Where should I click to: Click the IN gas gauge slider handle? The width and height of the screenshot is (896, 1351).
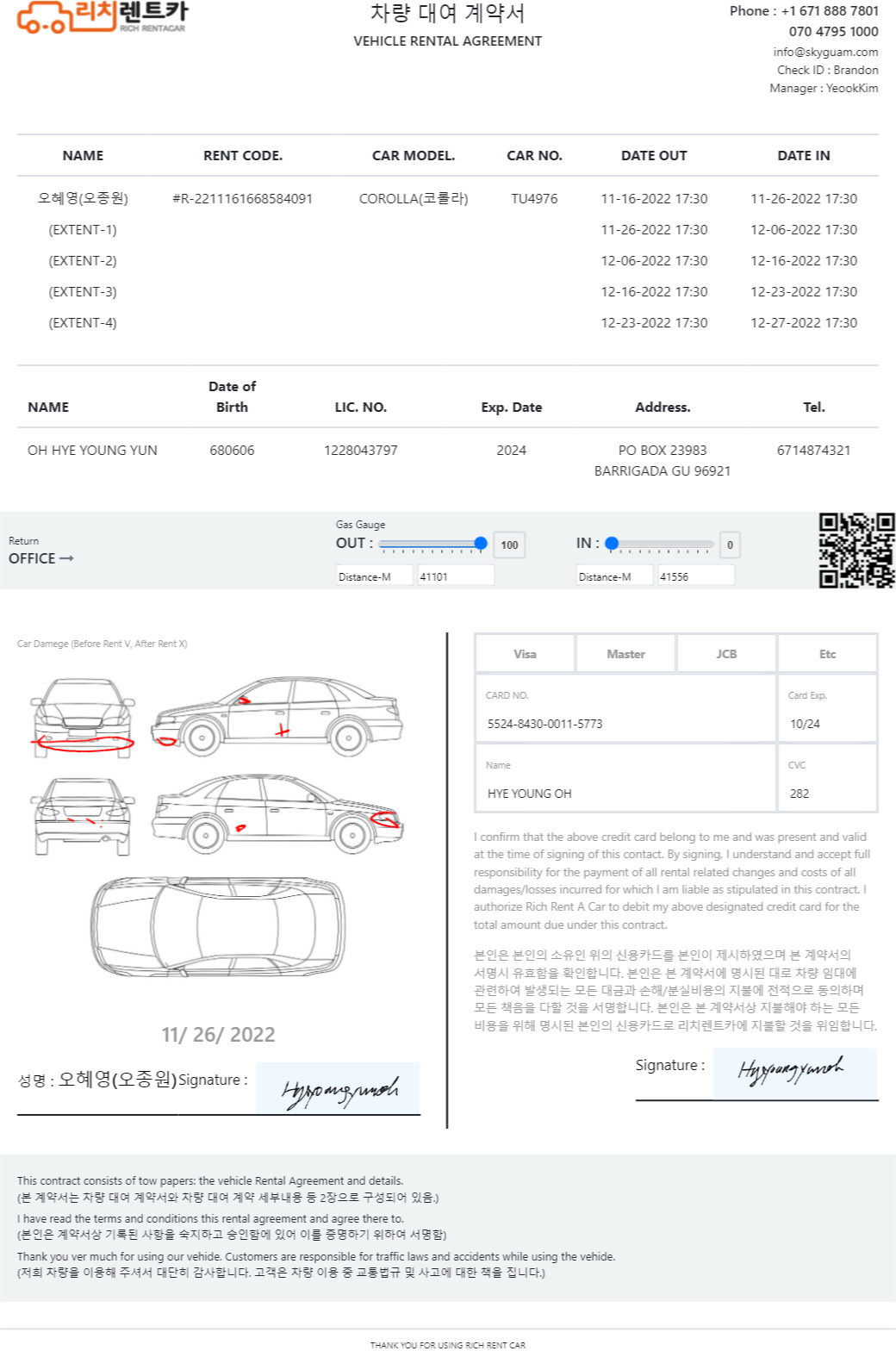[612, 544]
